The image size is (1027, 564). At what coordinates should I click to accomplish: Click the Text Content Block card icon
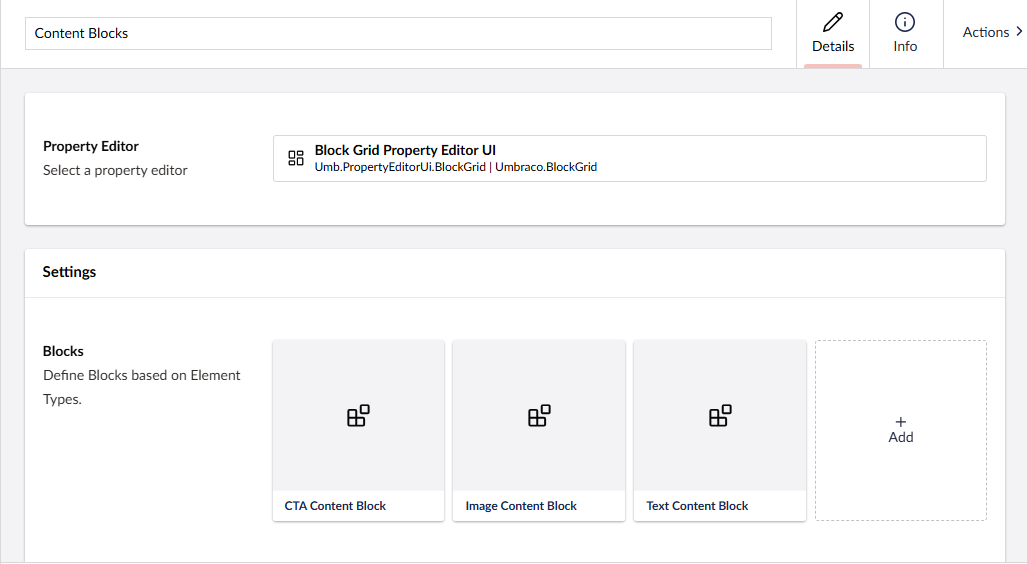click(720, 416)
